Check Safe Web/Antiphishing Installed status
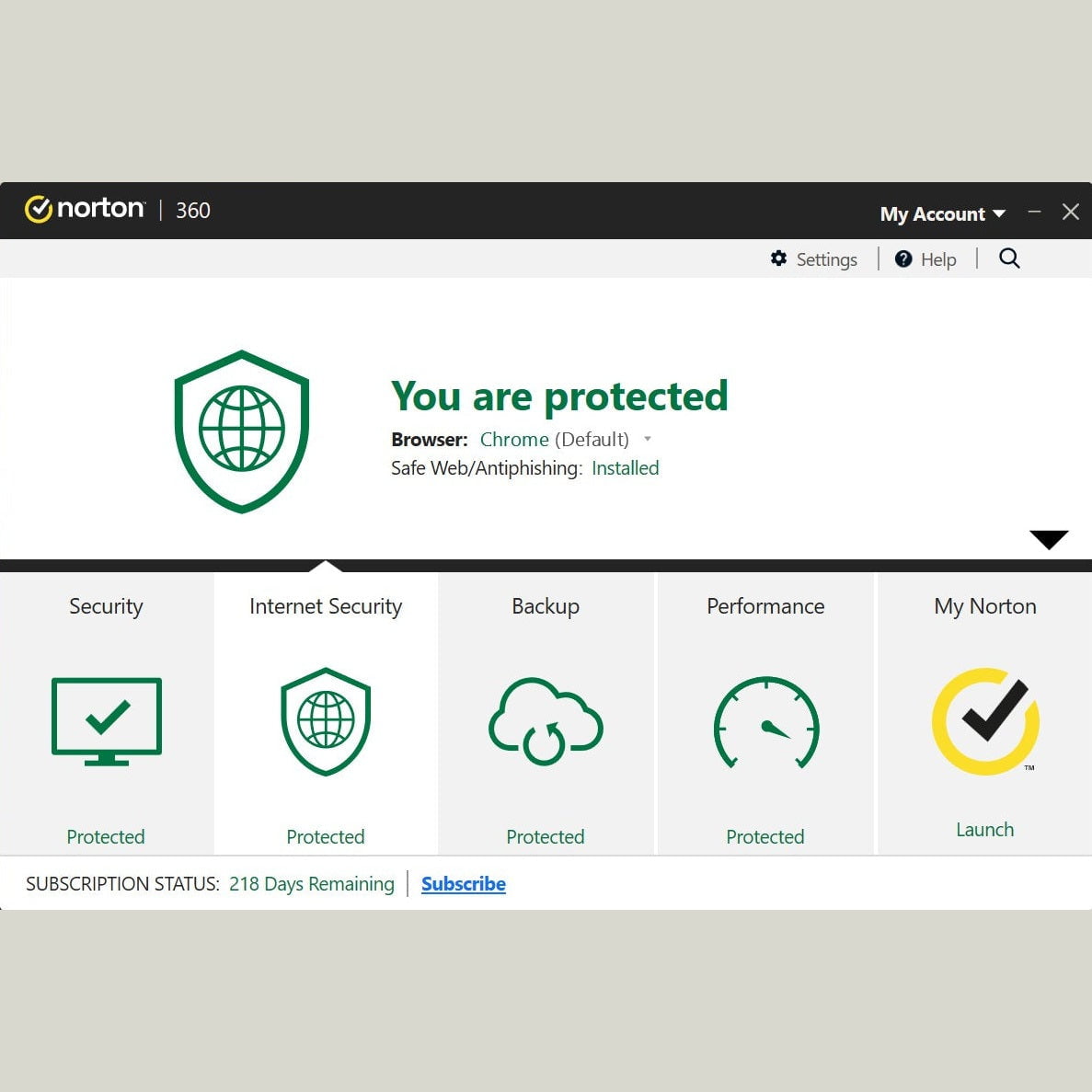Image resolution: width=1092 pixels, height=1092 pixels. 625,468
